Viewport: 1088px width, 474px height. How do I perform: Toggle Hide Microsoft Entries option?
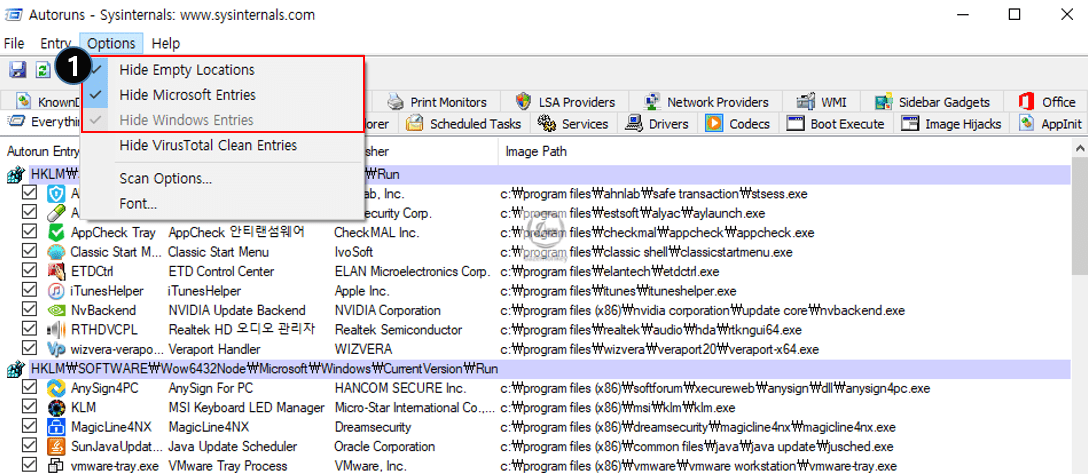click(x=222, y=95)
